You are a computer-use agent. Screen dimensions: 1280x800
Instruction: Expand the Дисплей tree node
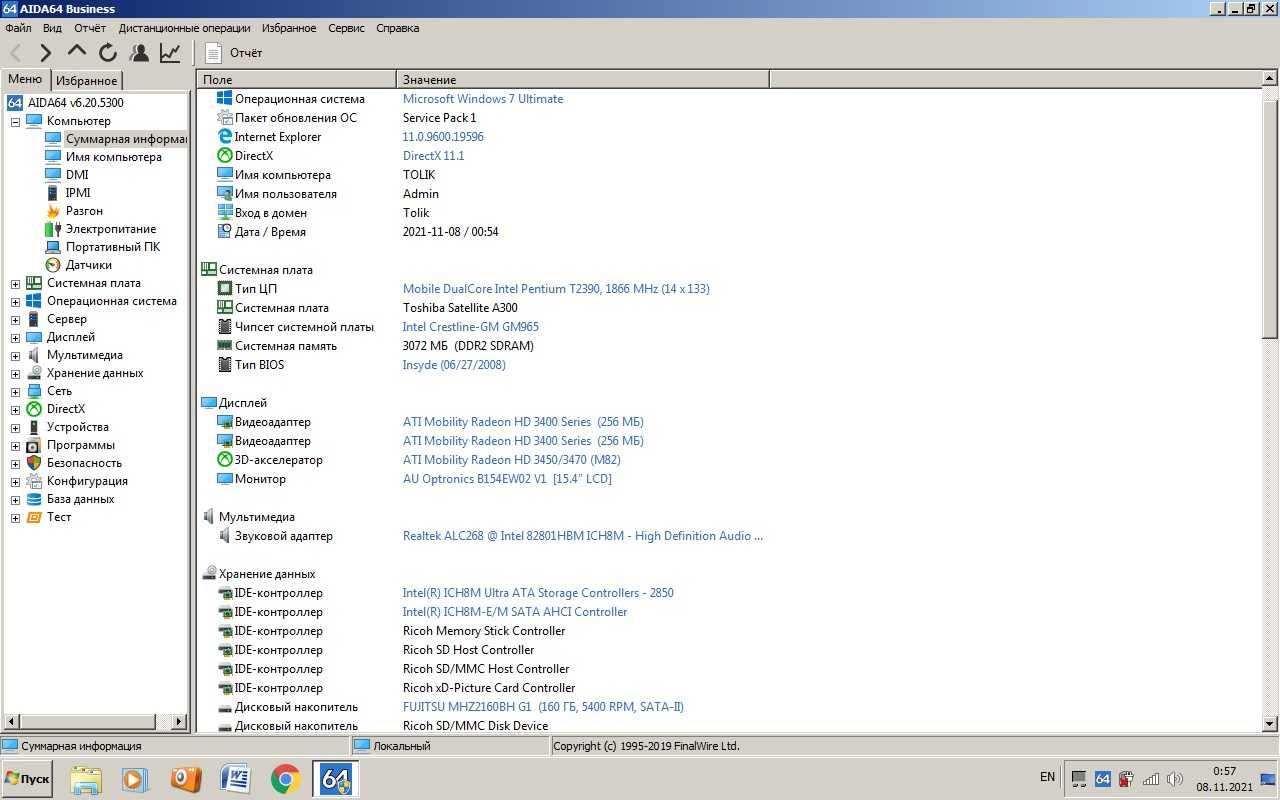(x=15, y=337)
